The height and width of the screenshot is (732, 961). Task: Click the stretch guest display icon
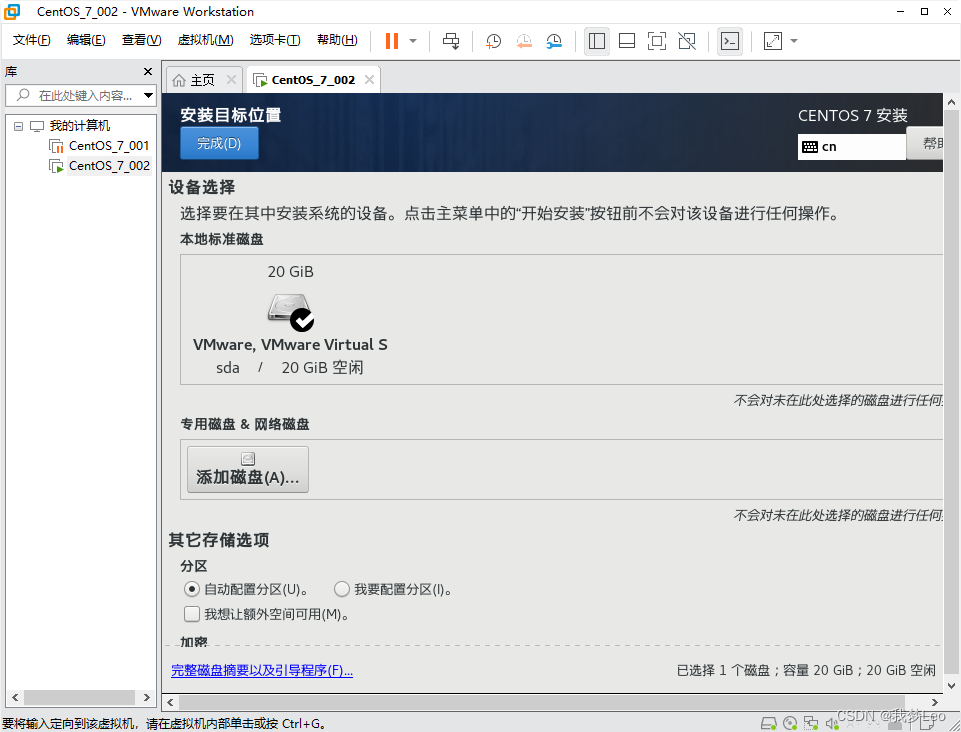click(772, 41)
